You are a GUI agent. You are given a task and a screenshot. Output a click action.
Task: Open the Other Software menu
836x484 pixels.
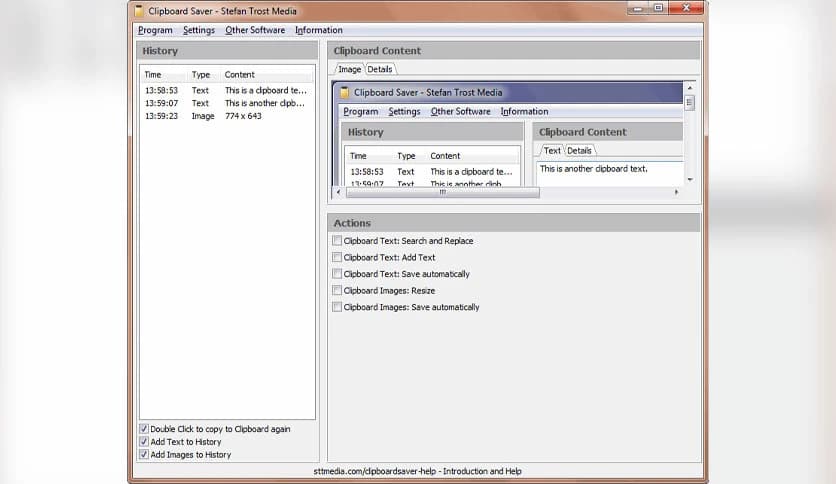[x=255, y=30]
